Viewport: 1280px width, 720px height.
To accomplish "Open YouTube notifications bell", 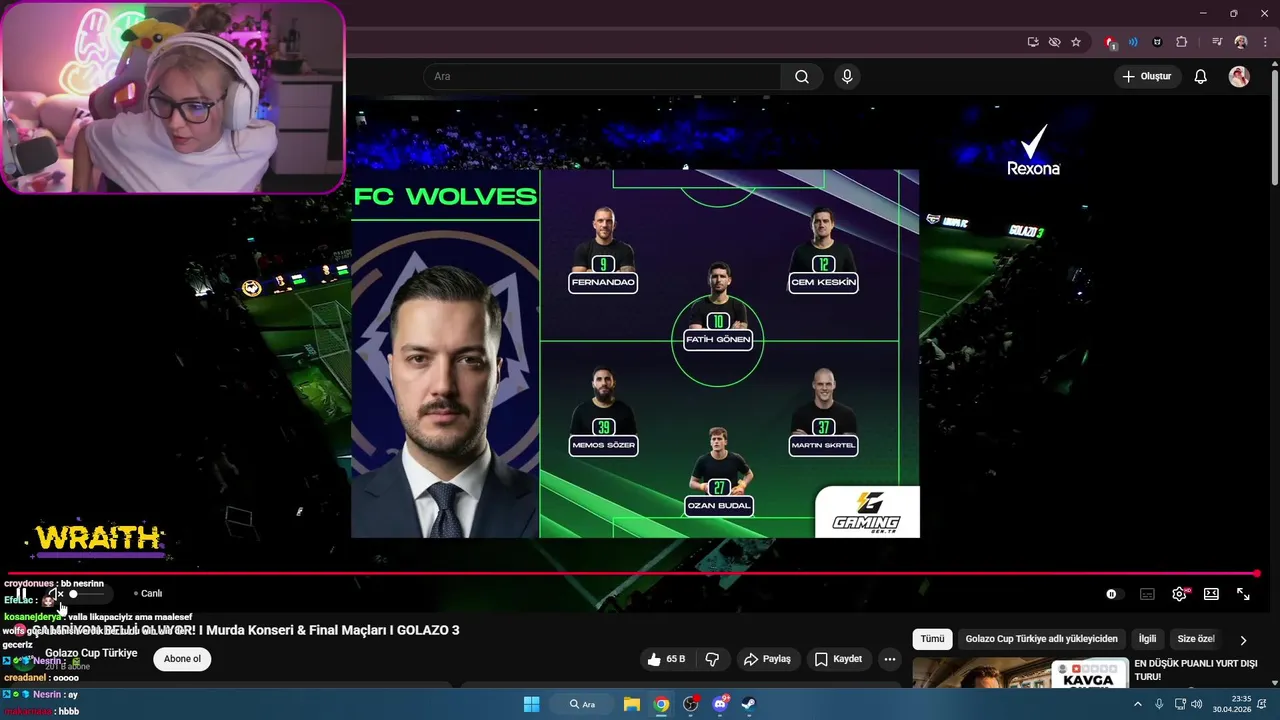I will click(1201, 77).
